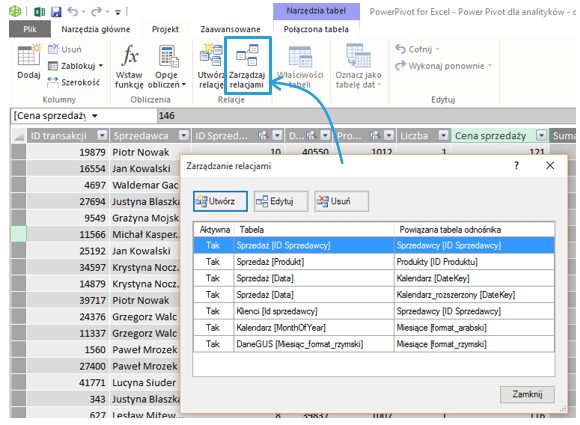Click transaction ID cell 41771

68,382
